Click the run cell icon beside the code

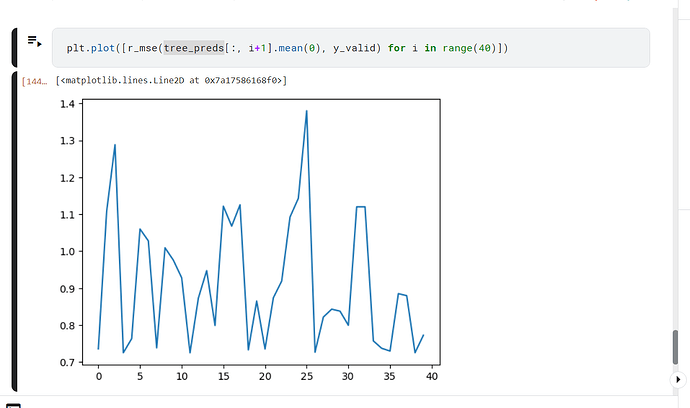[33, 42]
